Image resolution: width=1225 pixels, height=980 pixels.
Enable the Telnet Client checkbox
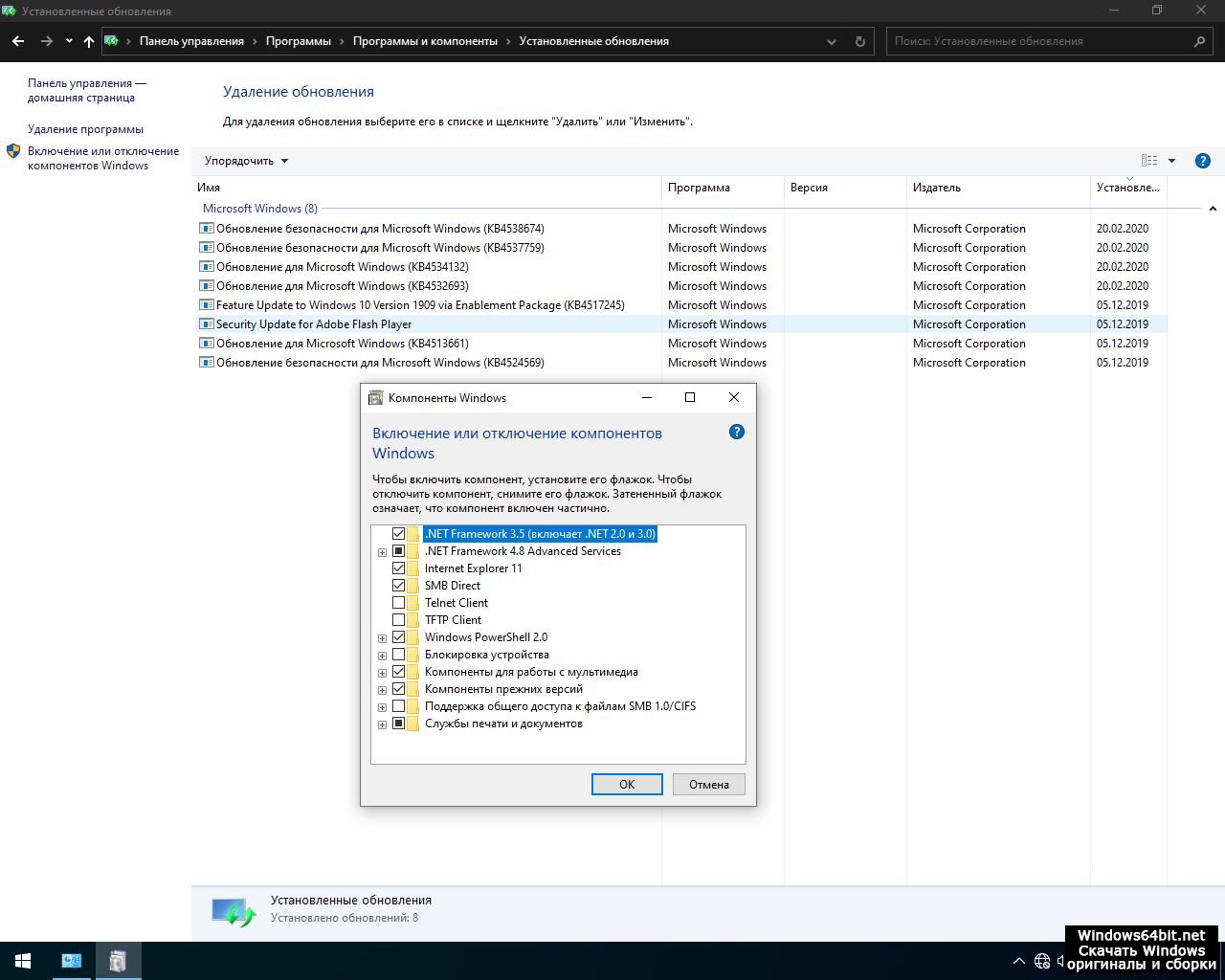[x=399, y=603]
